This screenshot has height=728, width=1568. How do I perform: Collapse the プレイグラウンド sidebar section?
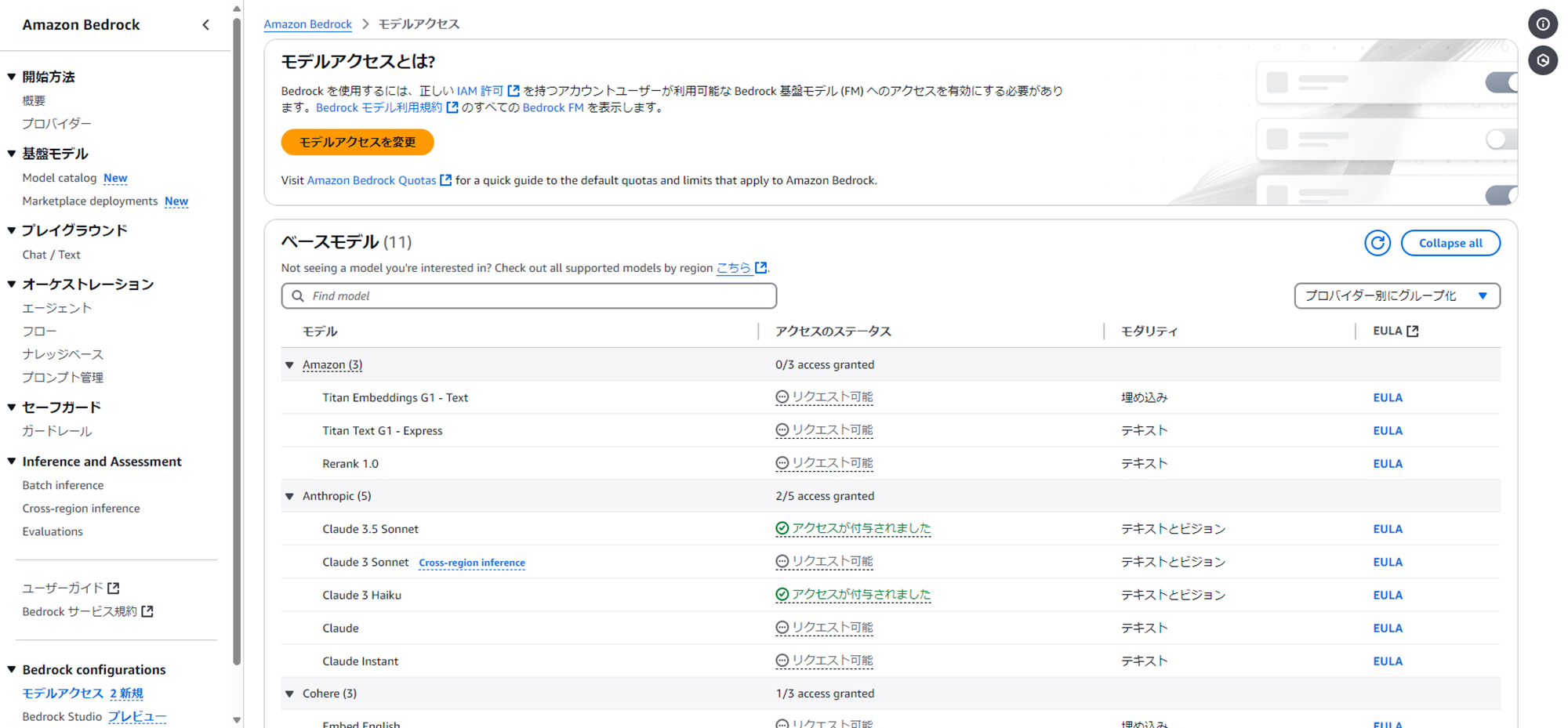click(x=12, y=230)
